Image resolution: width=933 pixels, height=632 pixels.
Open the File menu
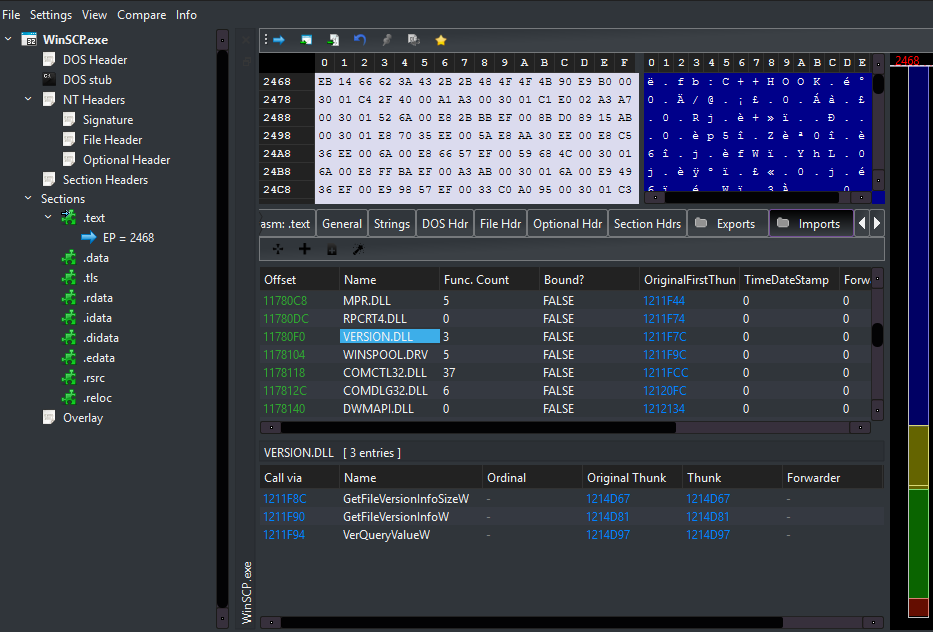tap(11, 15)
